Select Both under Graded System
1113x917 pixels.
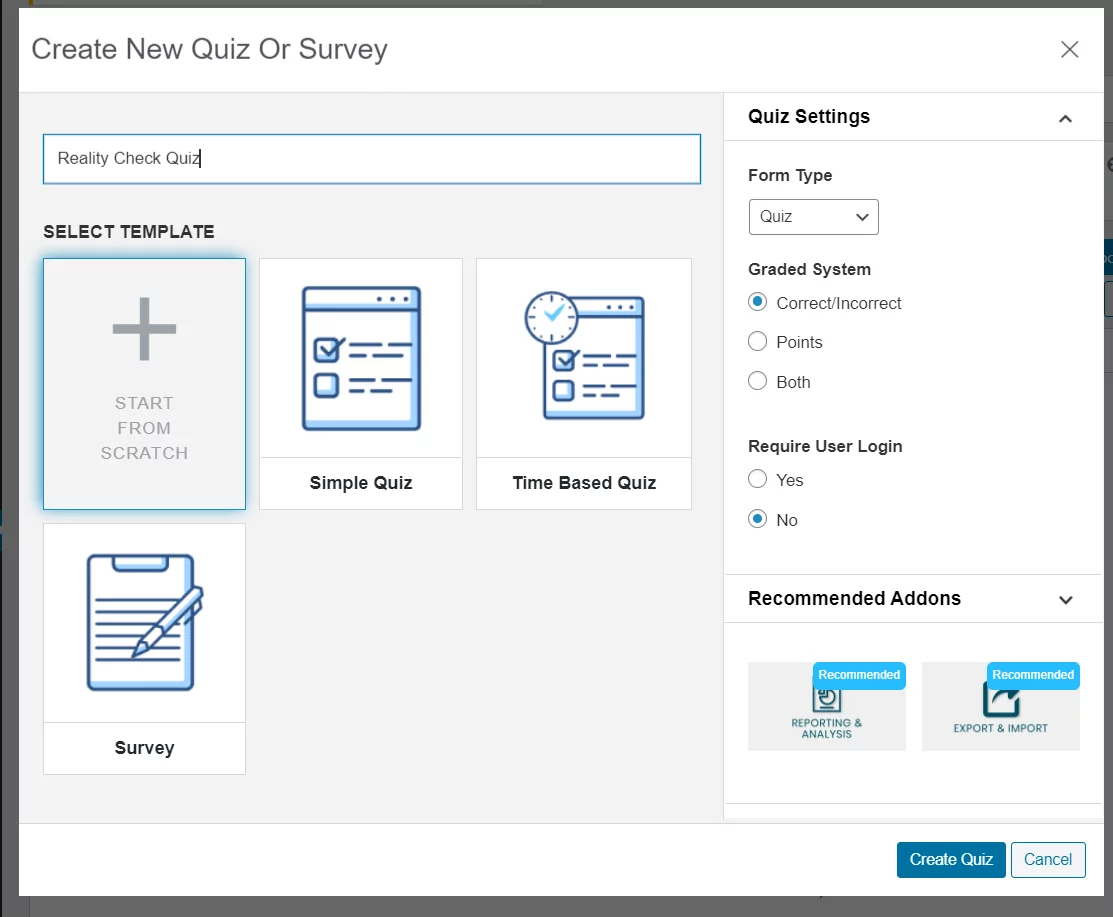point(757,381)
